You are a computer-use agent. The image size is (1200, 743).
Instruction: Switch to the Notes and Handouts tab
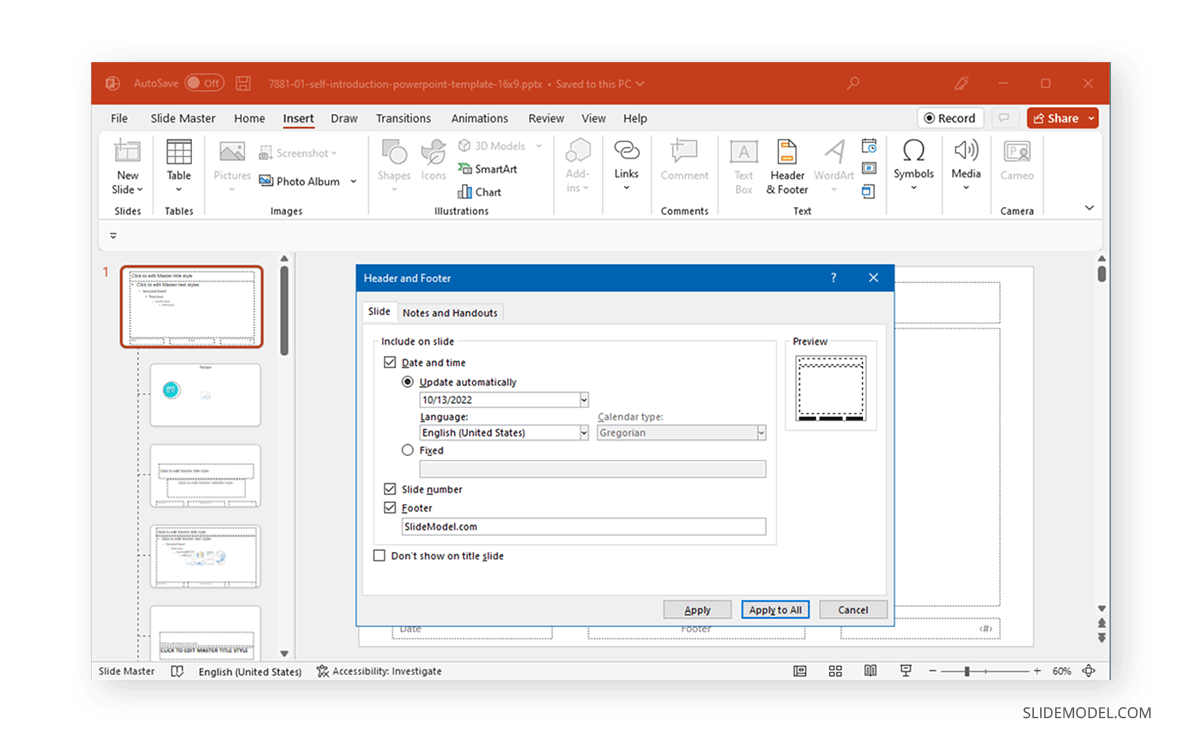point(450,312)
